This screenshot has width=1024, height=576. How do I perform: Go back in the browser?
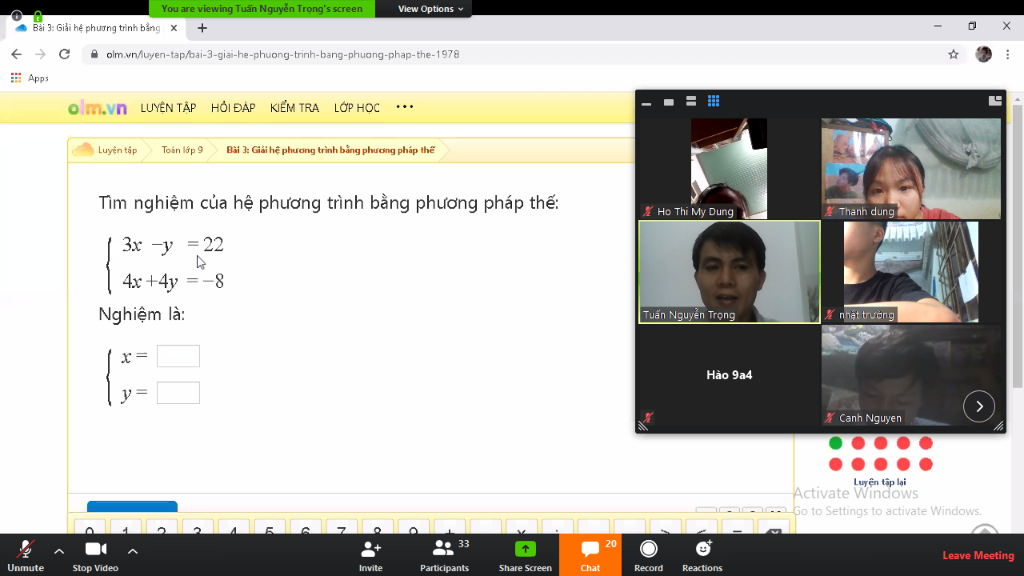[16, 54]
